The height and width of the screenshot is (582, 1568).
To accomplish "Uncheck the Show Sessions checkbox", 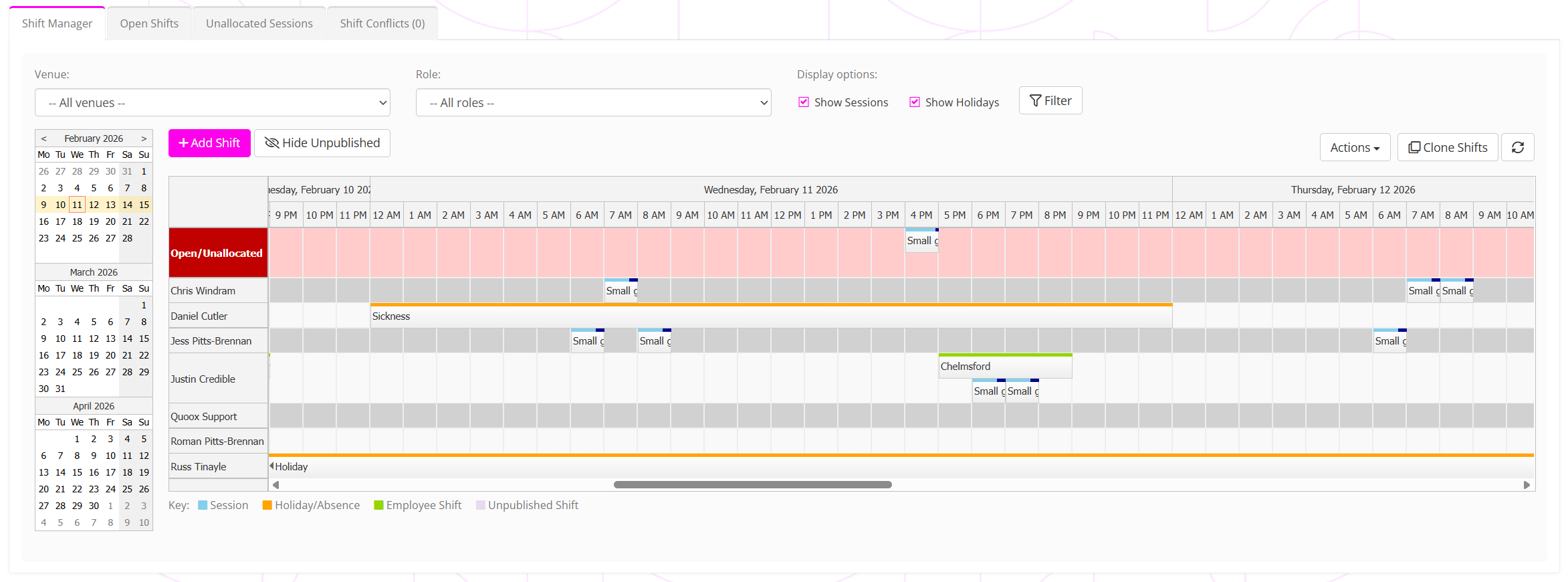I will click(804, 102).
